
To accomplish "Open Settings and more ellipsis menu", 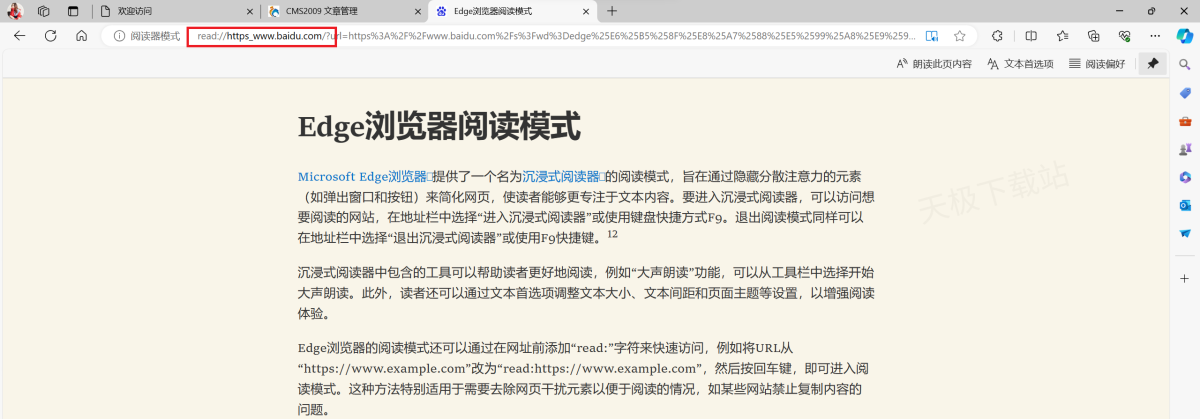I will click(1153, 36).
